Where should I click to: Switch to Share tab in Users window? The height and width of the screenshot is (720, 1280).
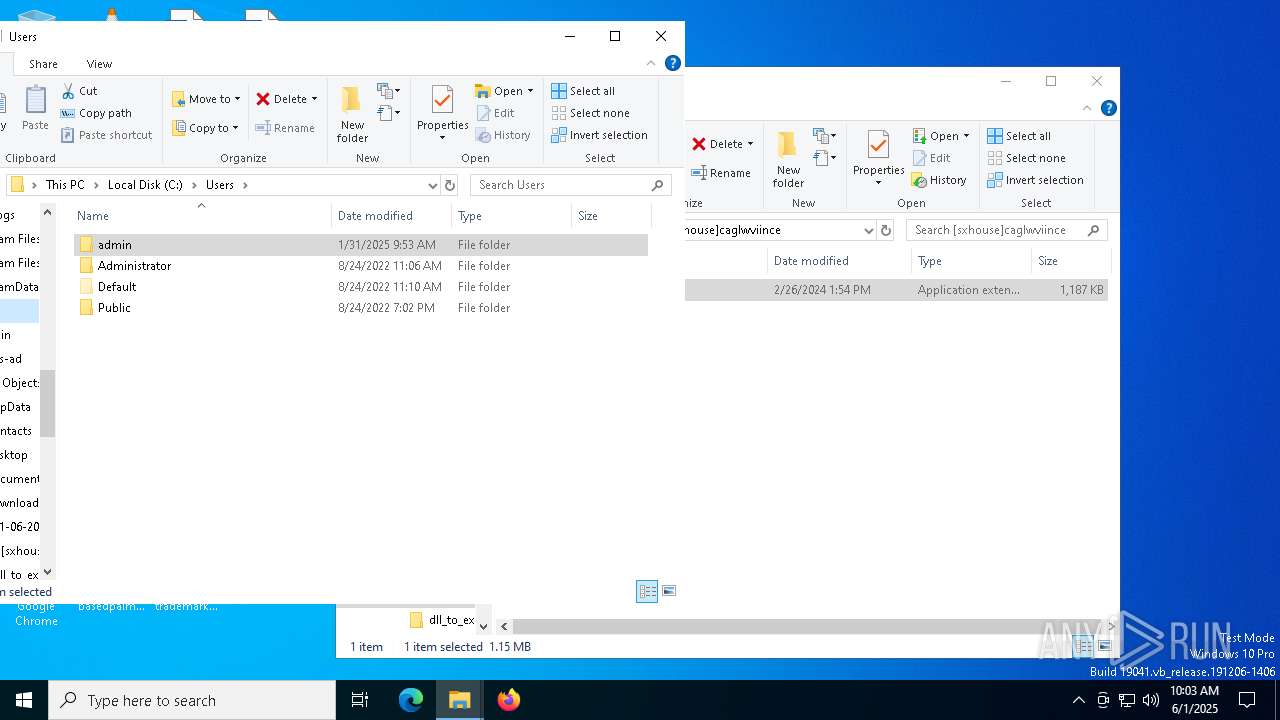pyautogui.click(x=43, y=64)
